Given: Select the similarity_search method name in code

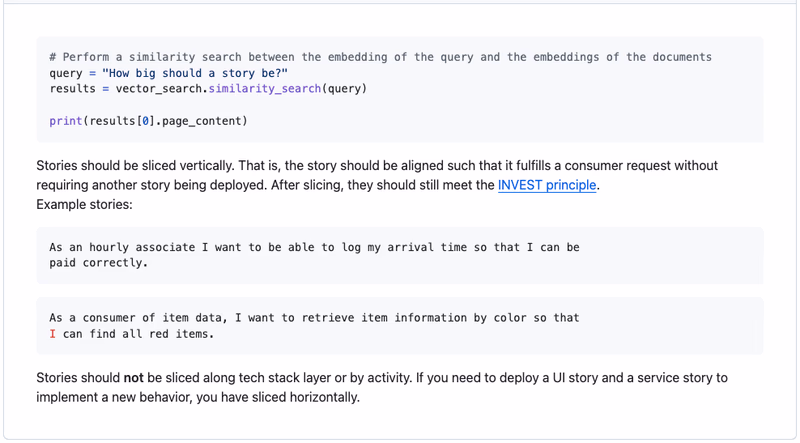Looking at the screenshot, I should click(265, 89).
